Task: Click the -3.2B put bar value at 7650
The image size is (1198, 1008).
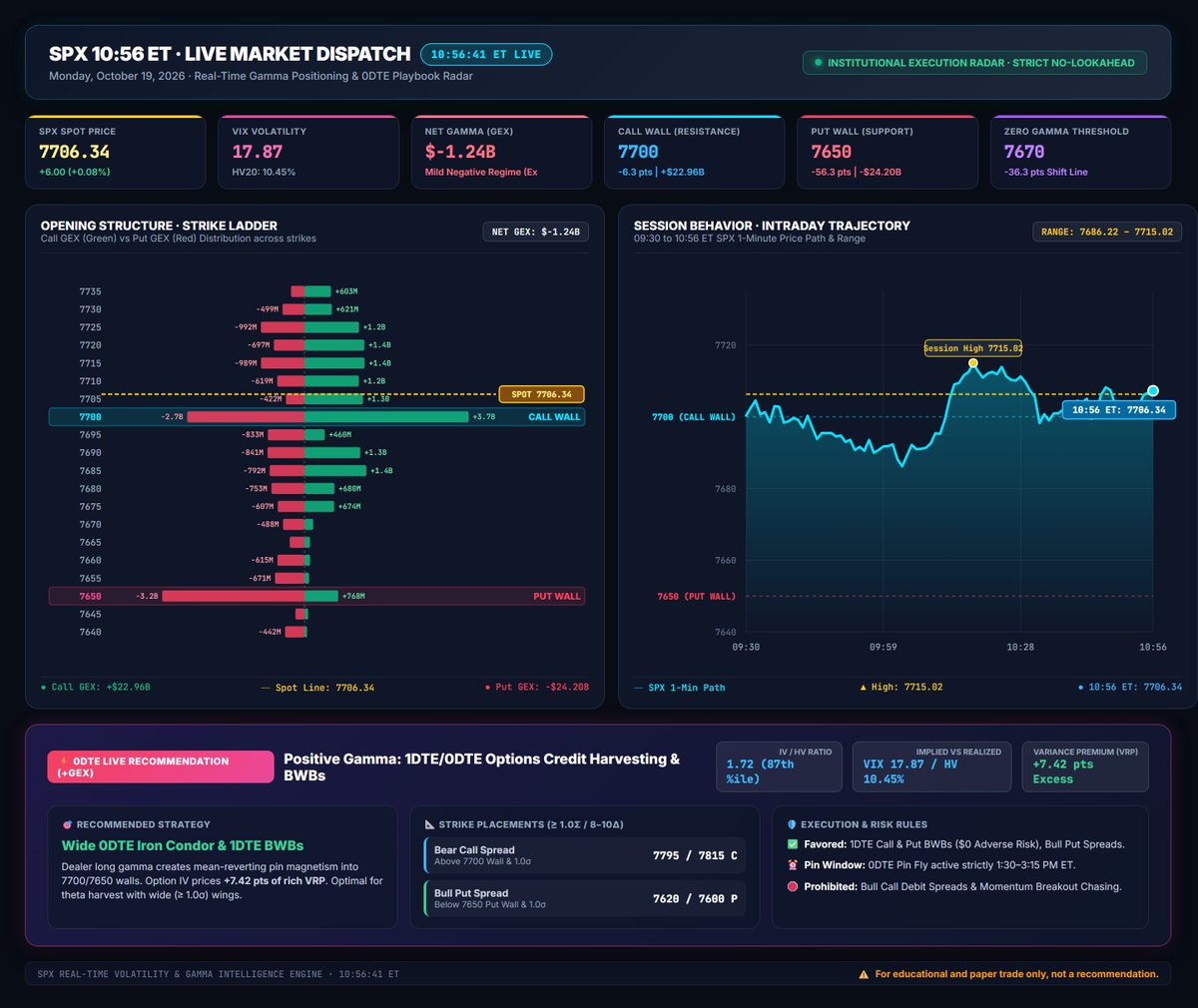Action: [x=147, y=596]
